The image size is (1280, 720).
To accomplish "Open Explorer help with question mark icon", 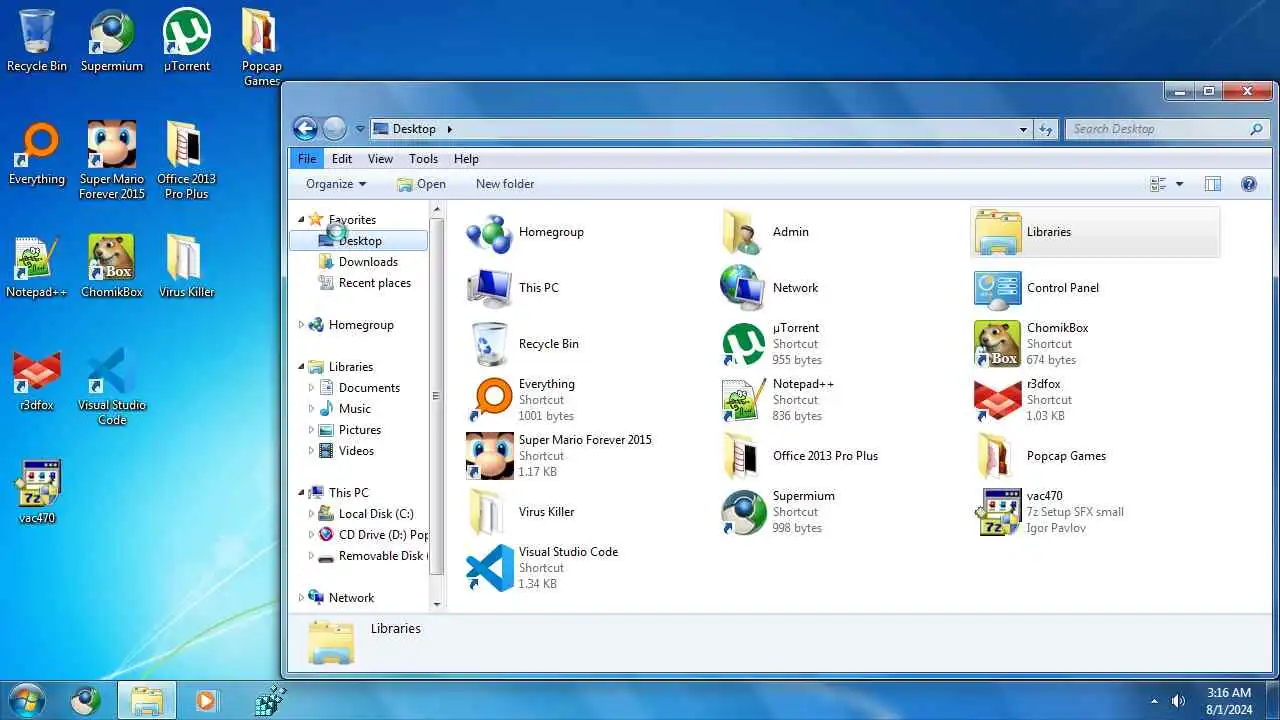I will coord(1248,184).
